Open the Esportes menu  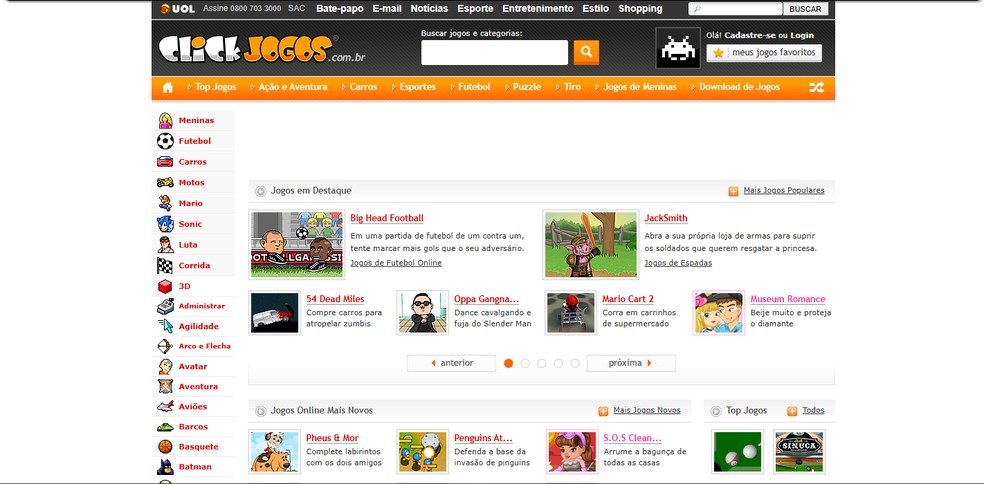pyautogui.click(x=417, y=87)
